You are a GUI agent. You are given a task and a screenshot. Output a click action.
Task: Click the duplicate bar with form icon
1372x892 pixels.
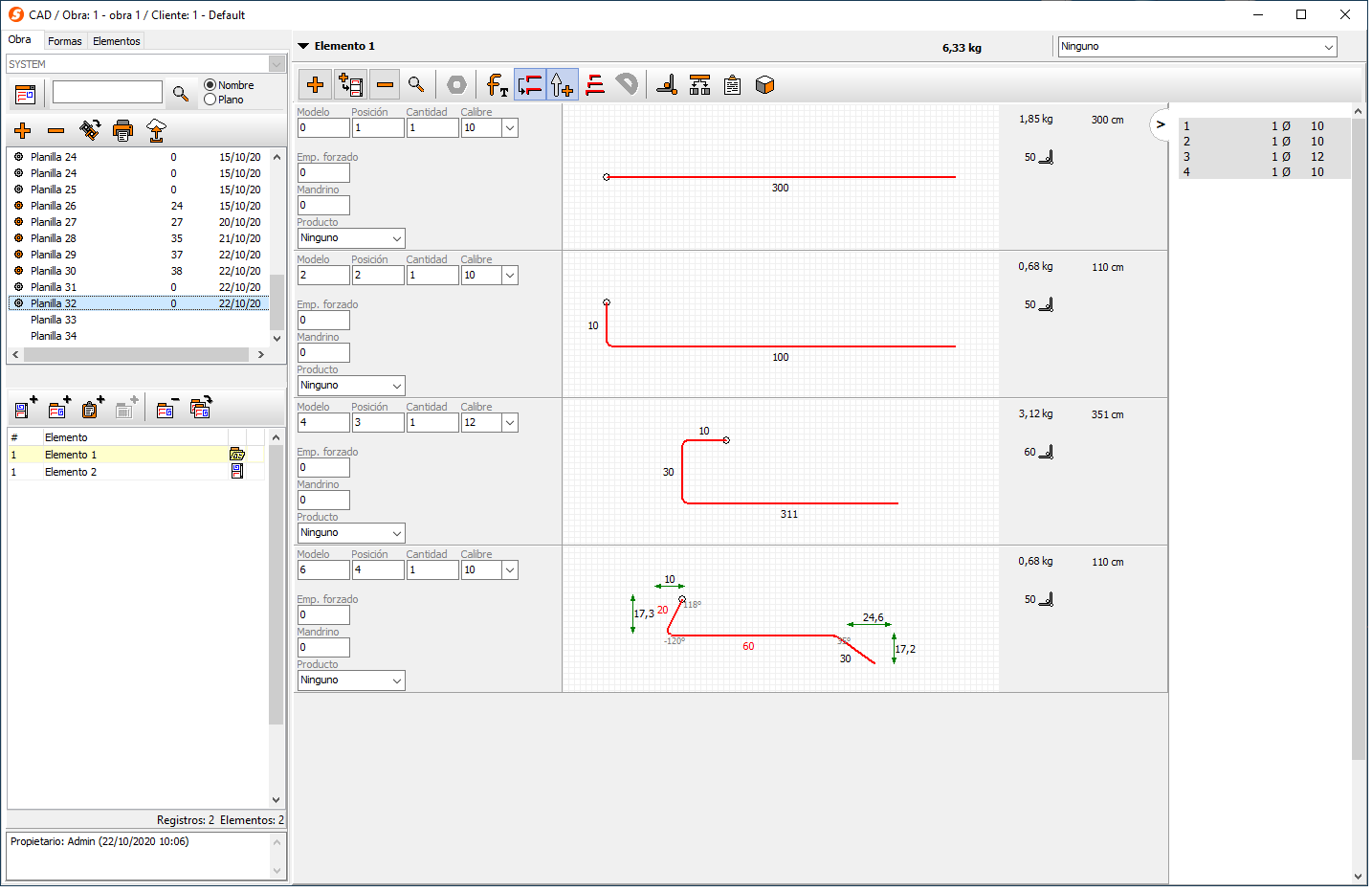(350, 84)
